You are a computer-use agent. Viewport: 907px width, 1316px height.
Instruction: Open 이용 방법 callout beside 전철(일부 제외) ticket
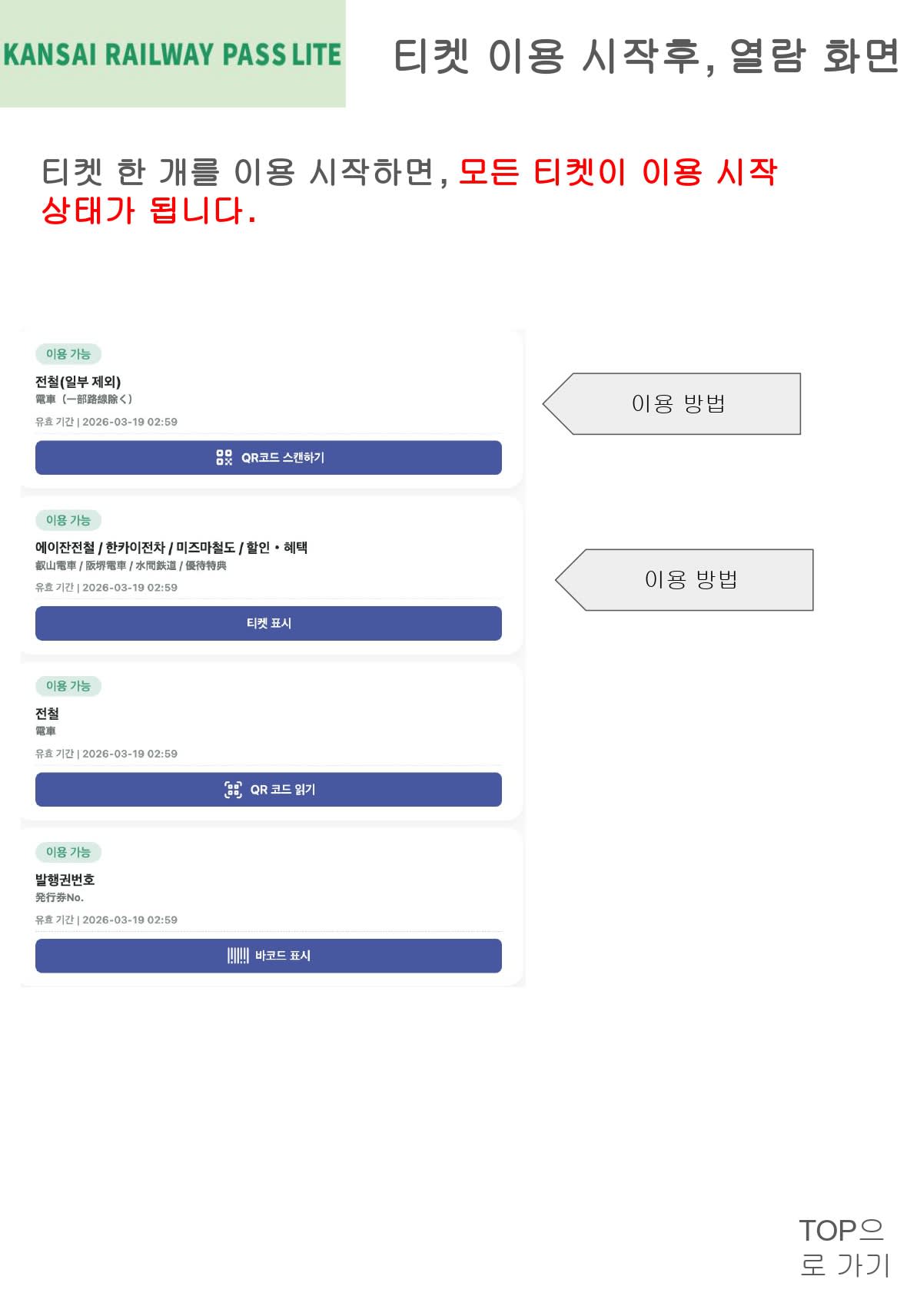(x=677, y=404)
